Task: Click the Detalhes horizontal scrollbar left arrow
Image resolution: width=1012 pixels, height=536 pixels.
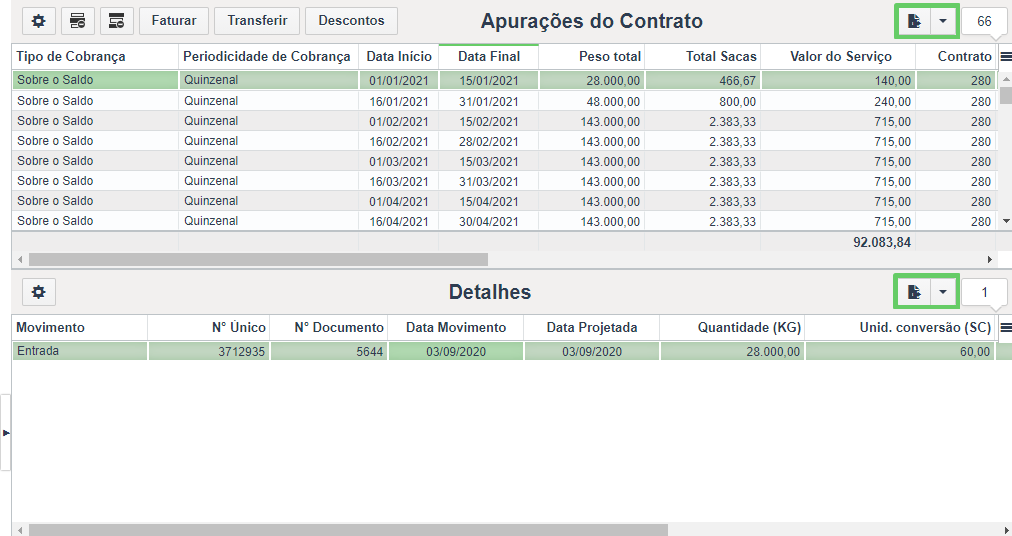Action: pyautogui.click(x=20, y=530)
